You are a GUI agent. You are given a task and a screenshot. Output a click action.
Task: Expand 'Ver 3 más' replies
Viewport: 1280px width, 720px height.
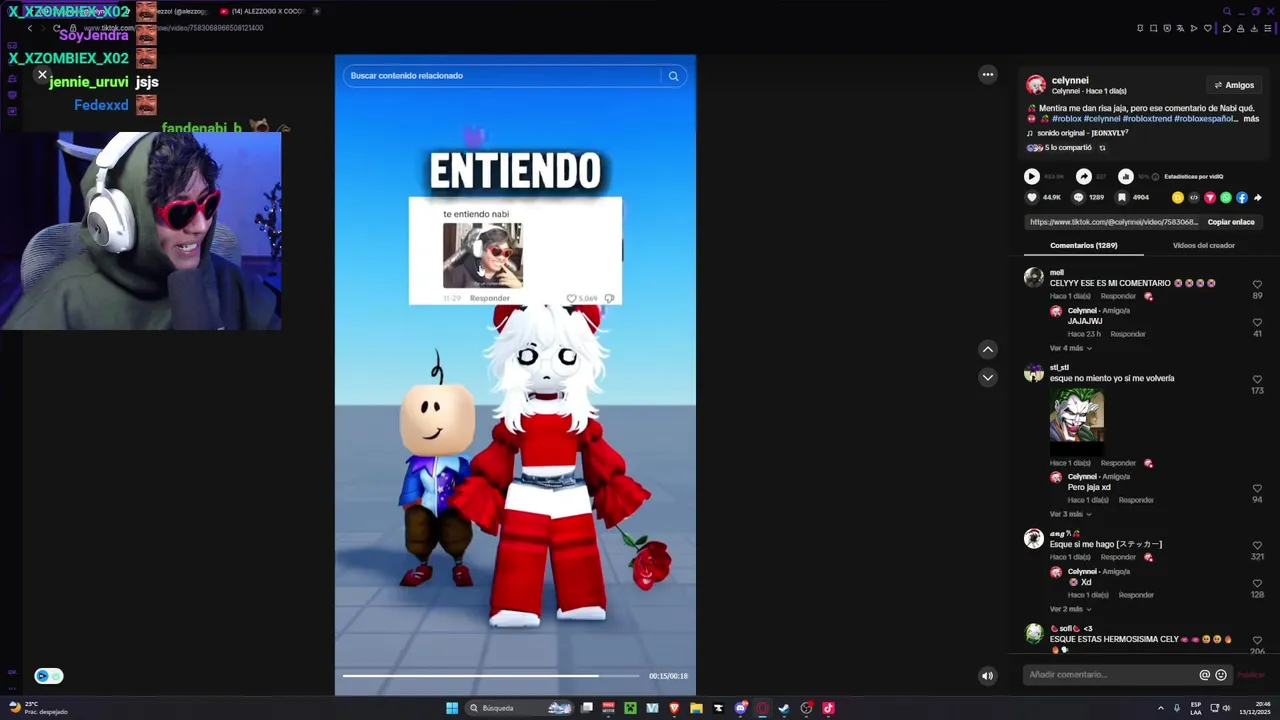coord(1070,514)
